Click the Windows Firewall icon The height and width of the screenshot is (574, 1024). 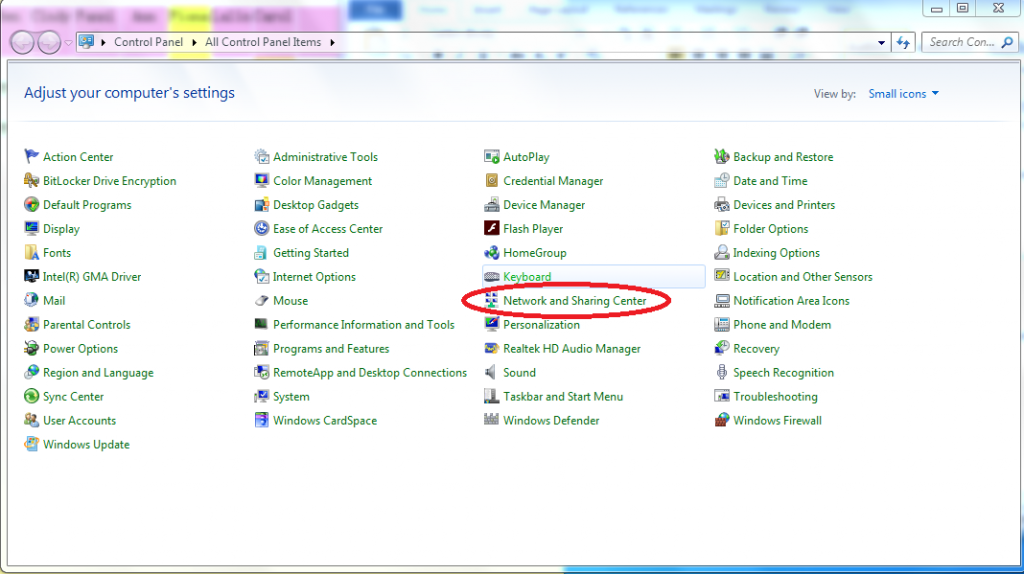click(721, 421)
